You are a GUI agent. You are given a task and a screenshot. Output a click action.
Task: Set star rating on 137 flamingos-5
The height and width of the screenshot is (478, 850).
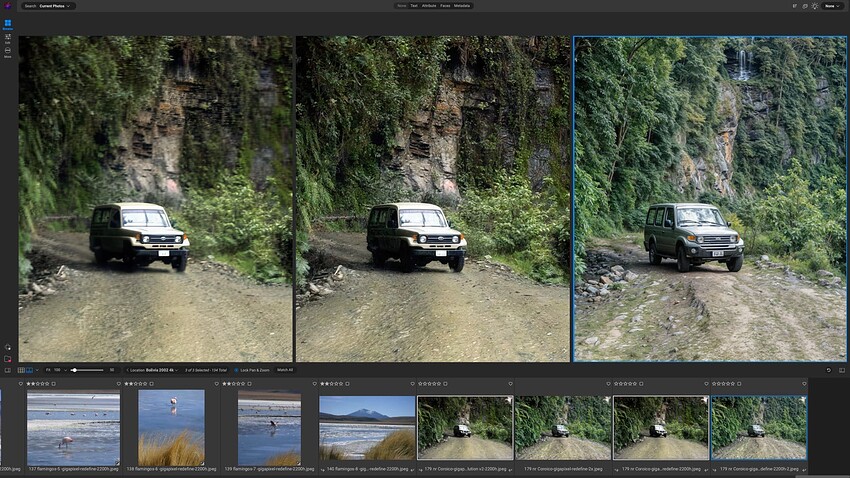pyautogui.click(x=37, y=384)
